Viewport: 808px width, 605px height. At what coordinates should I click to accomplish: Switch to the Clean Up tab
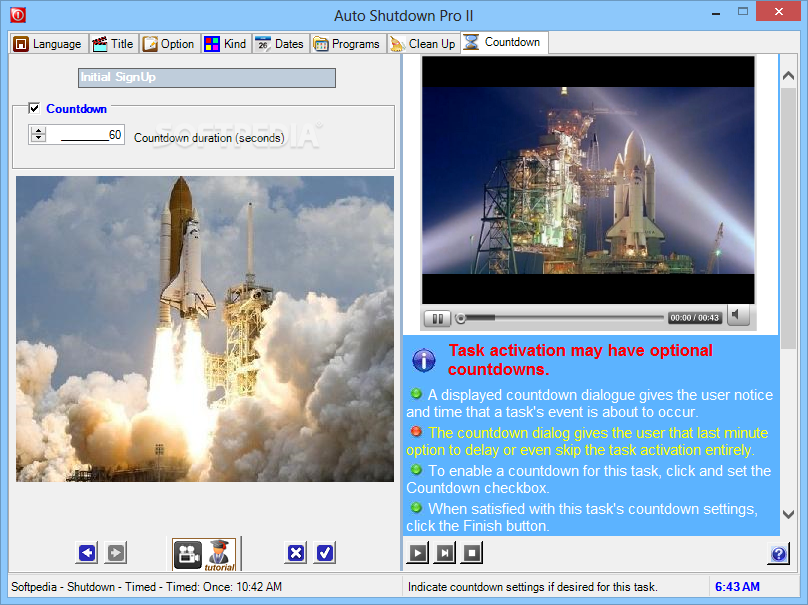423,44
